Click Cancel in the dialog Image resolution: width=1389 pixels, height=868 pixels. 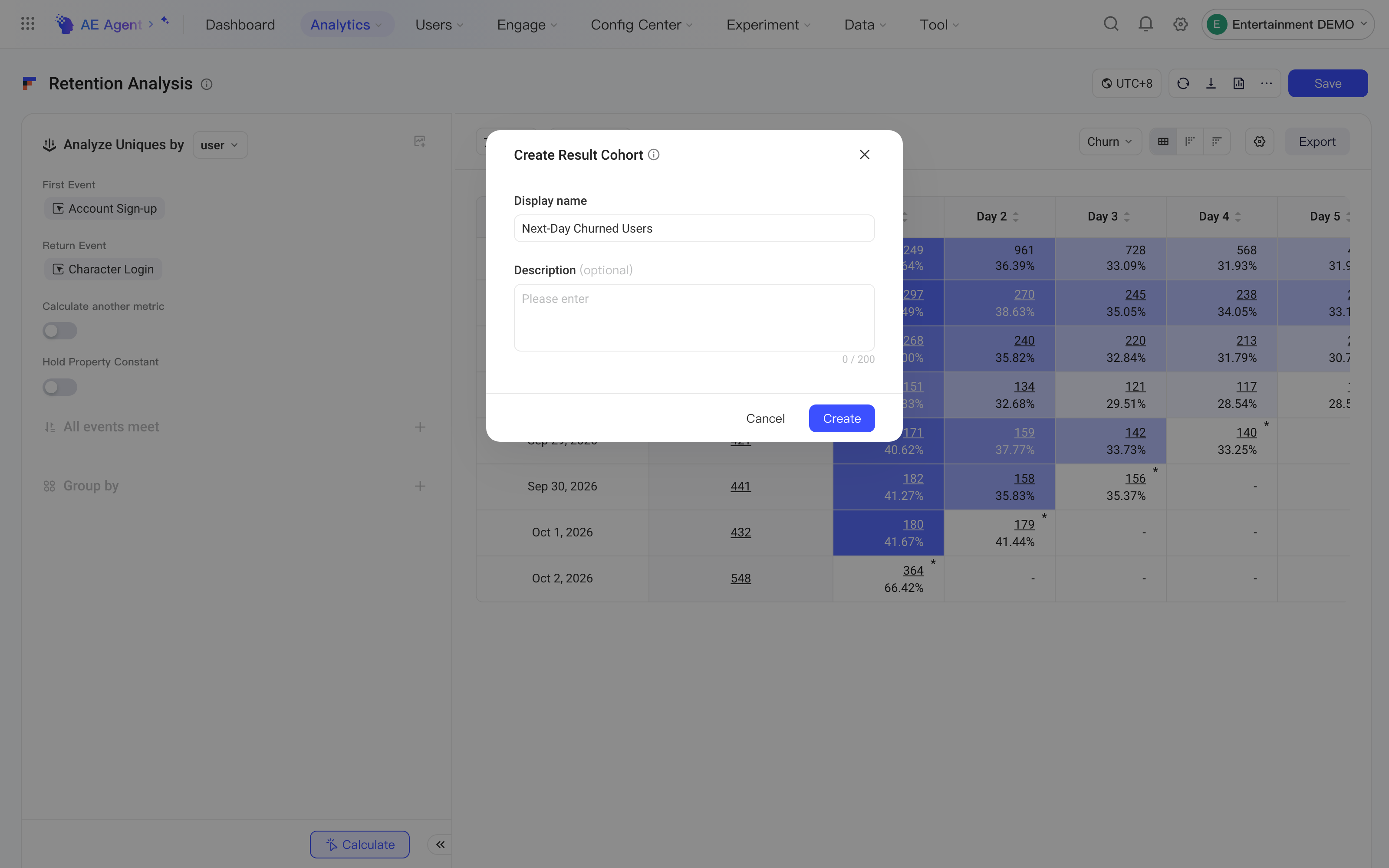(765, 418)
